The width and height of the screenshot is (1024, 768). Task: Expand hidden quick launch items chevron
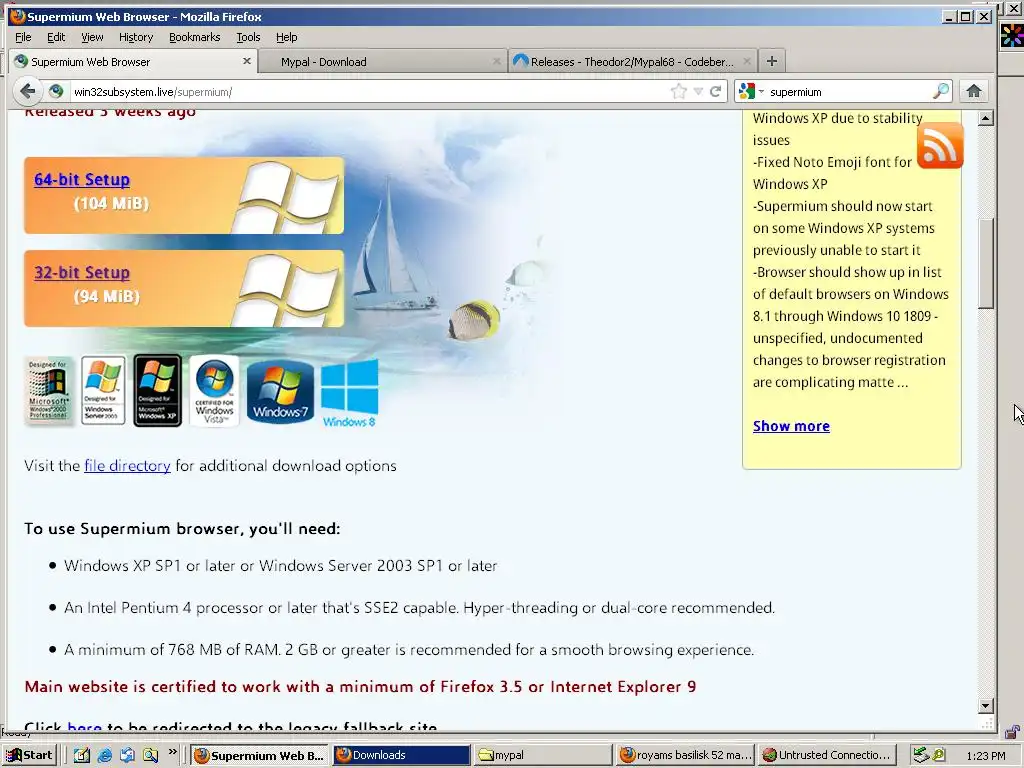coord(172,752)
